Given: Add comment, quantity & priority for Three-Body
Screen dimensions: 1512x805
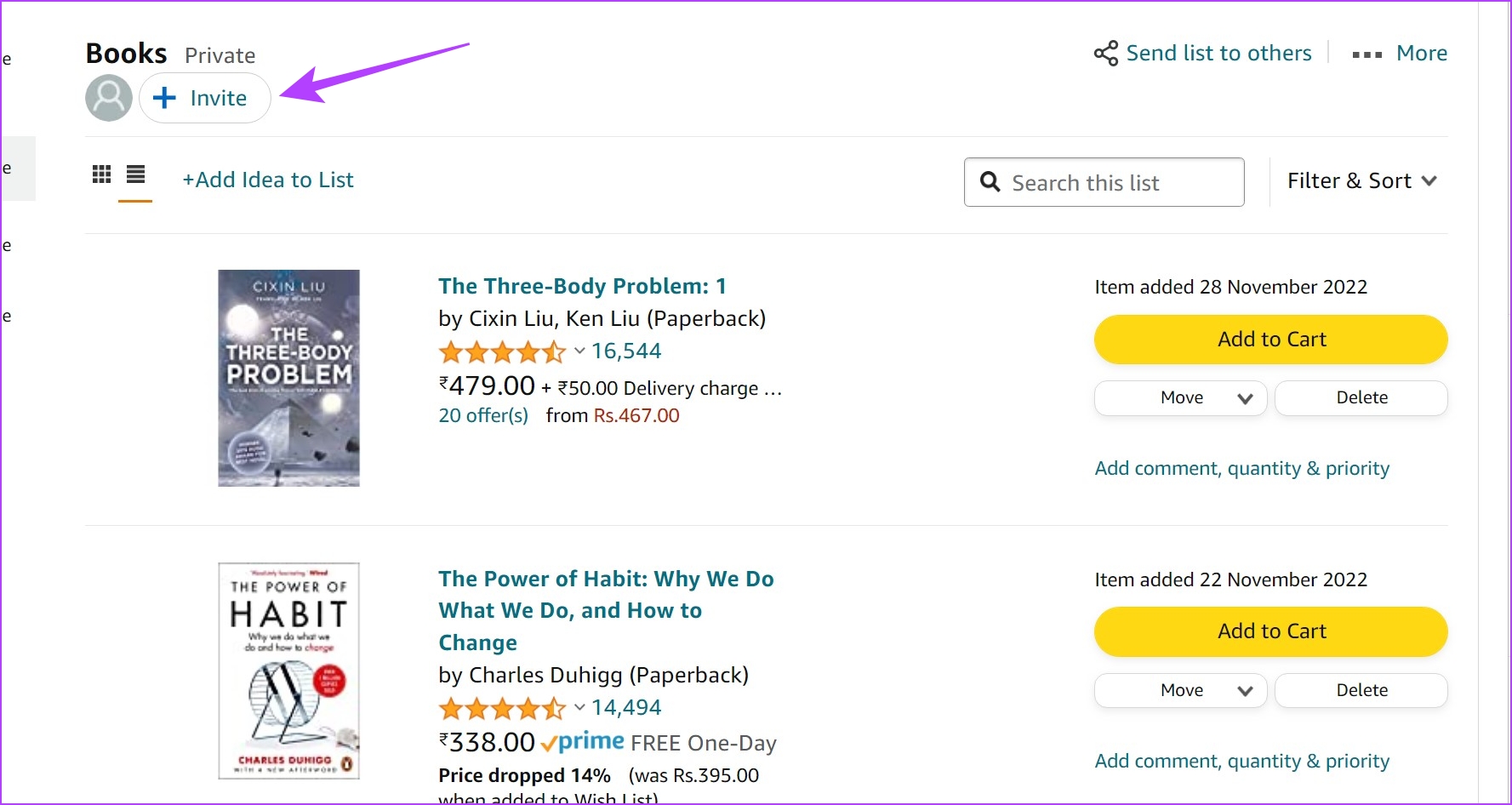Looking at the screenshot, I should point(1241,468).
